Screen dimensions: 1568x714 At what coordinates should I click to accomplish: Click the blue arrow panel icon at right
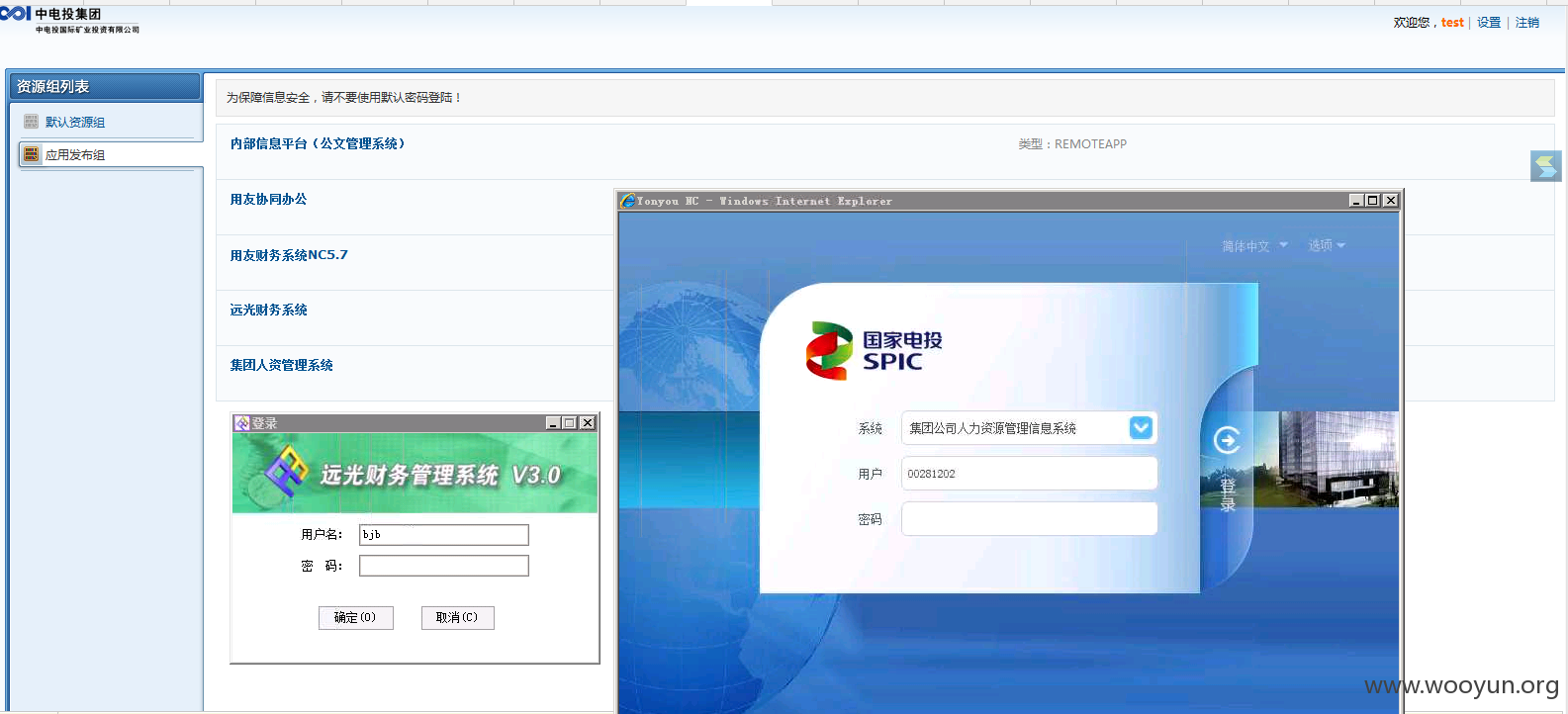(1545, 166)
